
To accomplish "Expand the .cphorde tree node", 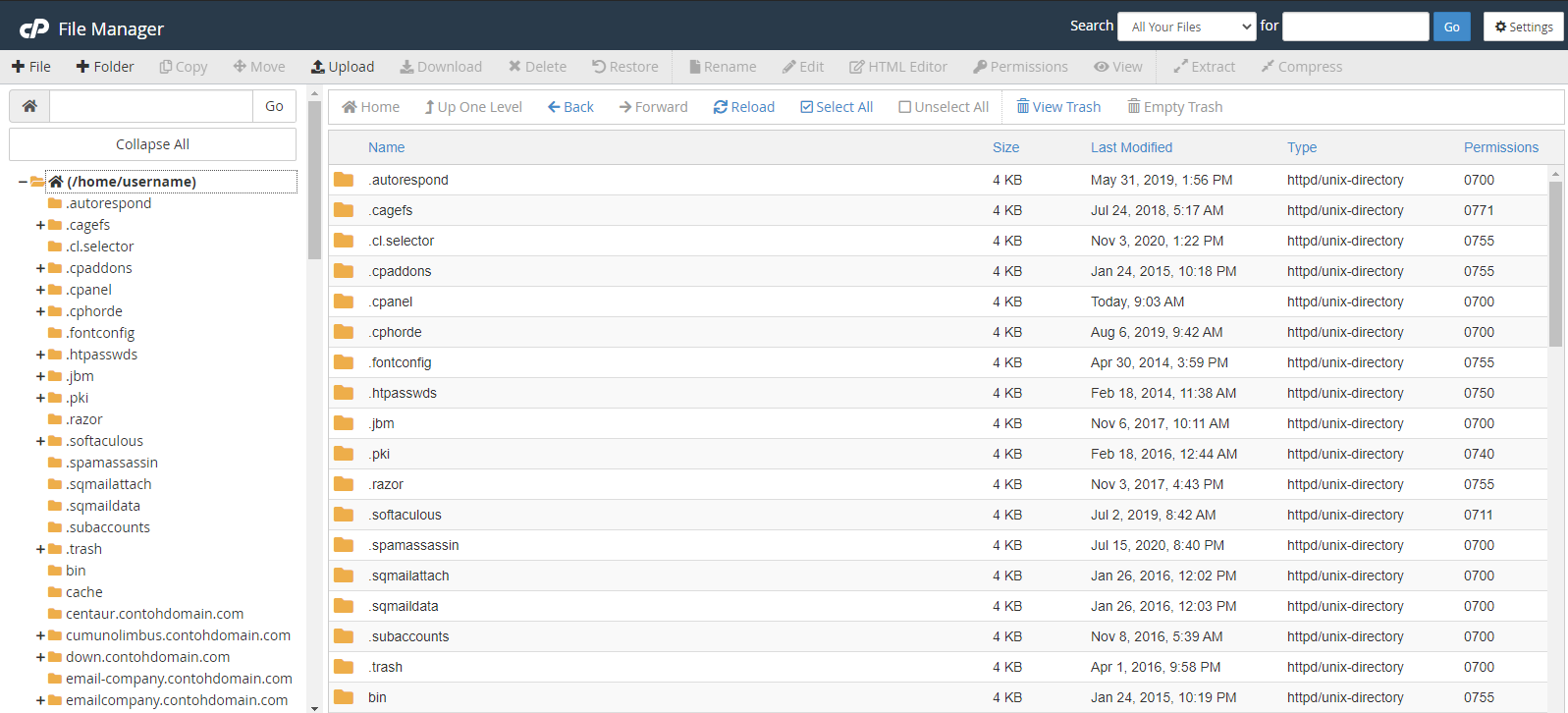I will pyautogui.click(x=40, y=311).
